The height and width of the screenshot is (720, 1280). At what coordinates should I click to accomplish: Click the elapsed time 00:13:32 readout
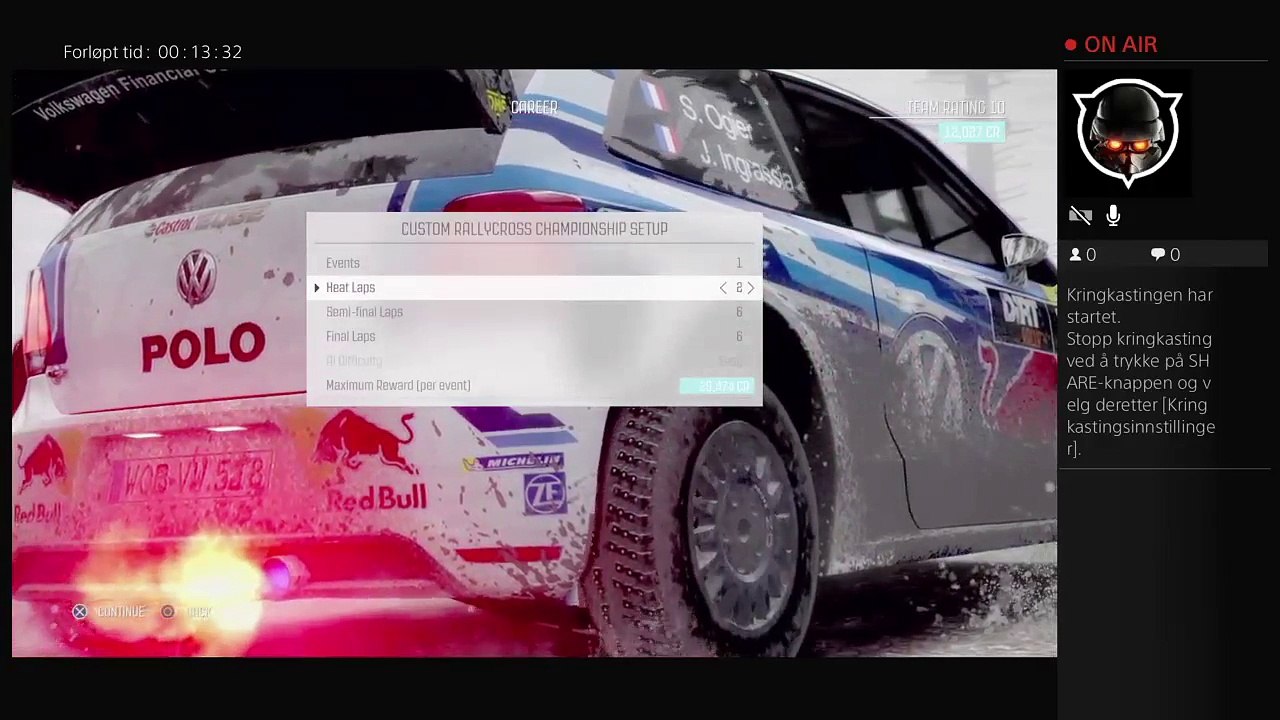click(x=200, y=52)
